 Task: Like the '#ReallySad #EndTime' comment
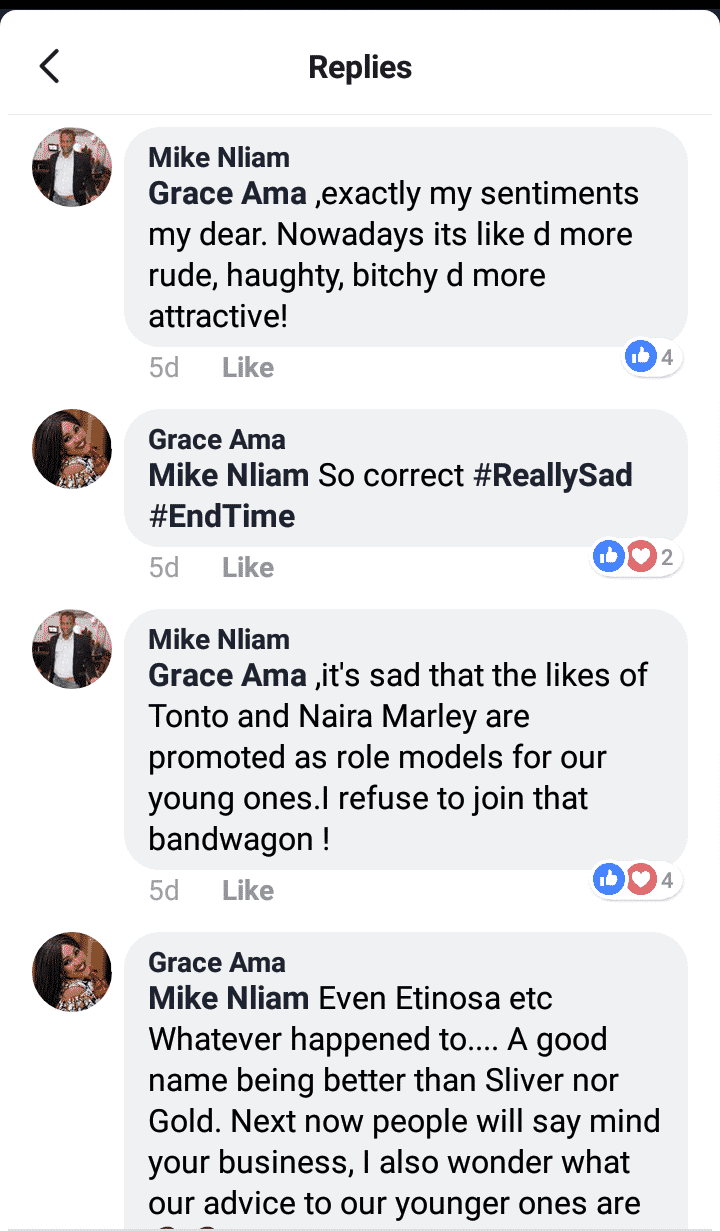point(248,568)
